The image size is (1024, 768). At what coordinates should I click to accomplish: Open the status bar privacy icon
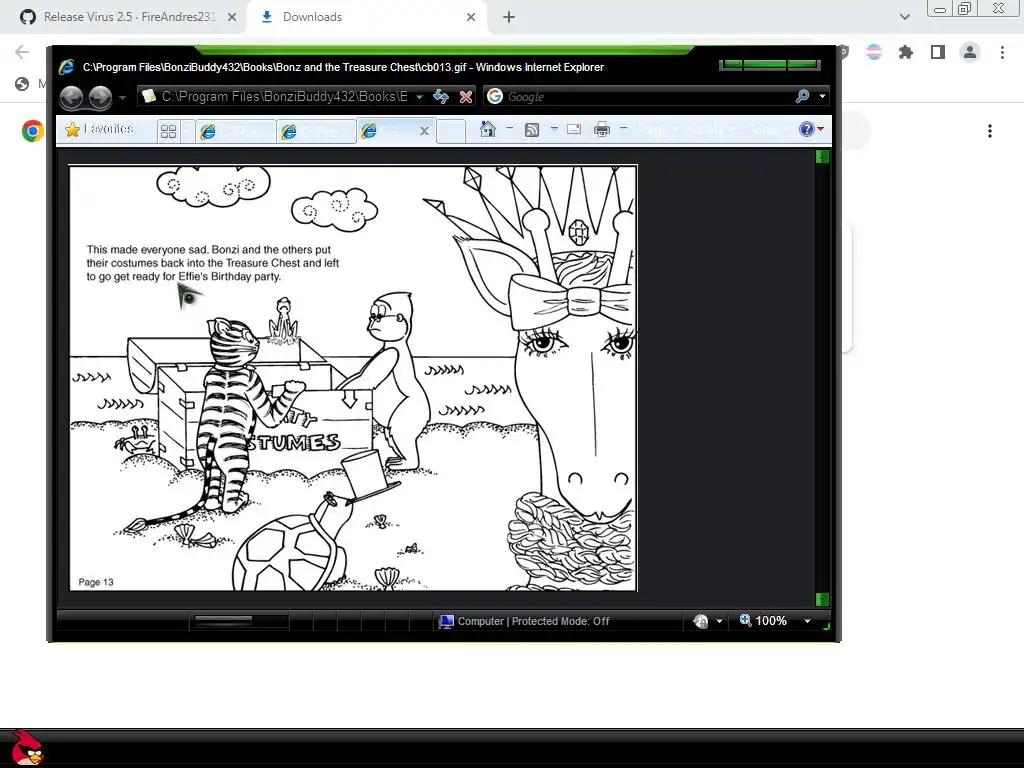(701, 621)
